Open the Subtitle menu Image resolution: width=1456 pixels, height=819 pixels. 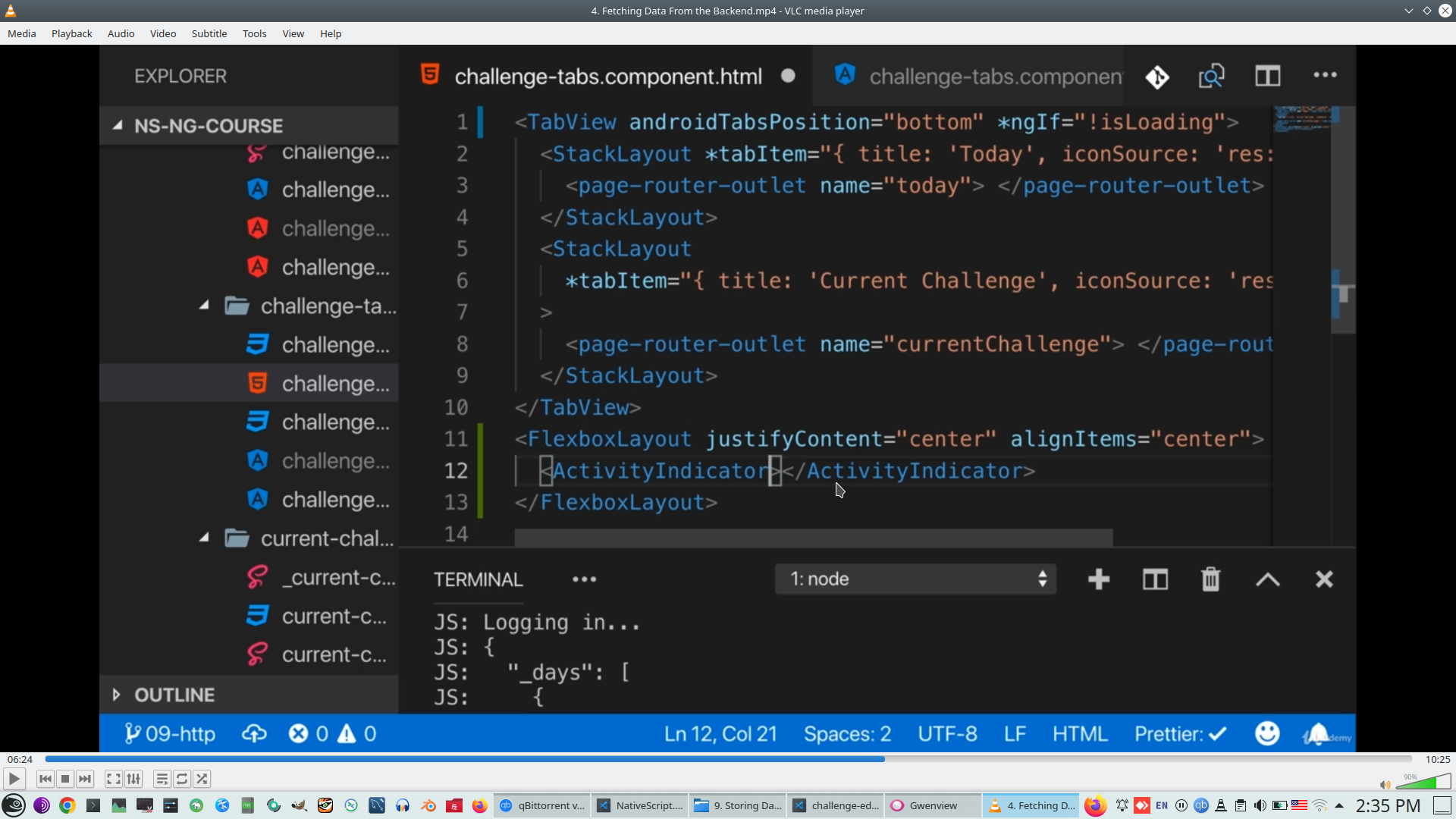click(x=209, y=33)
